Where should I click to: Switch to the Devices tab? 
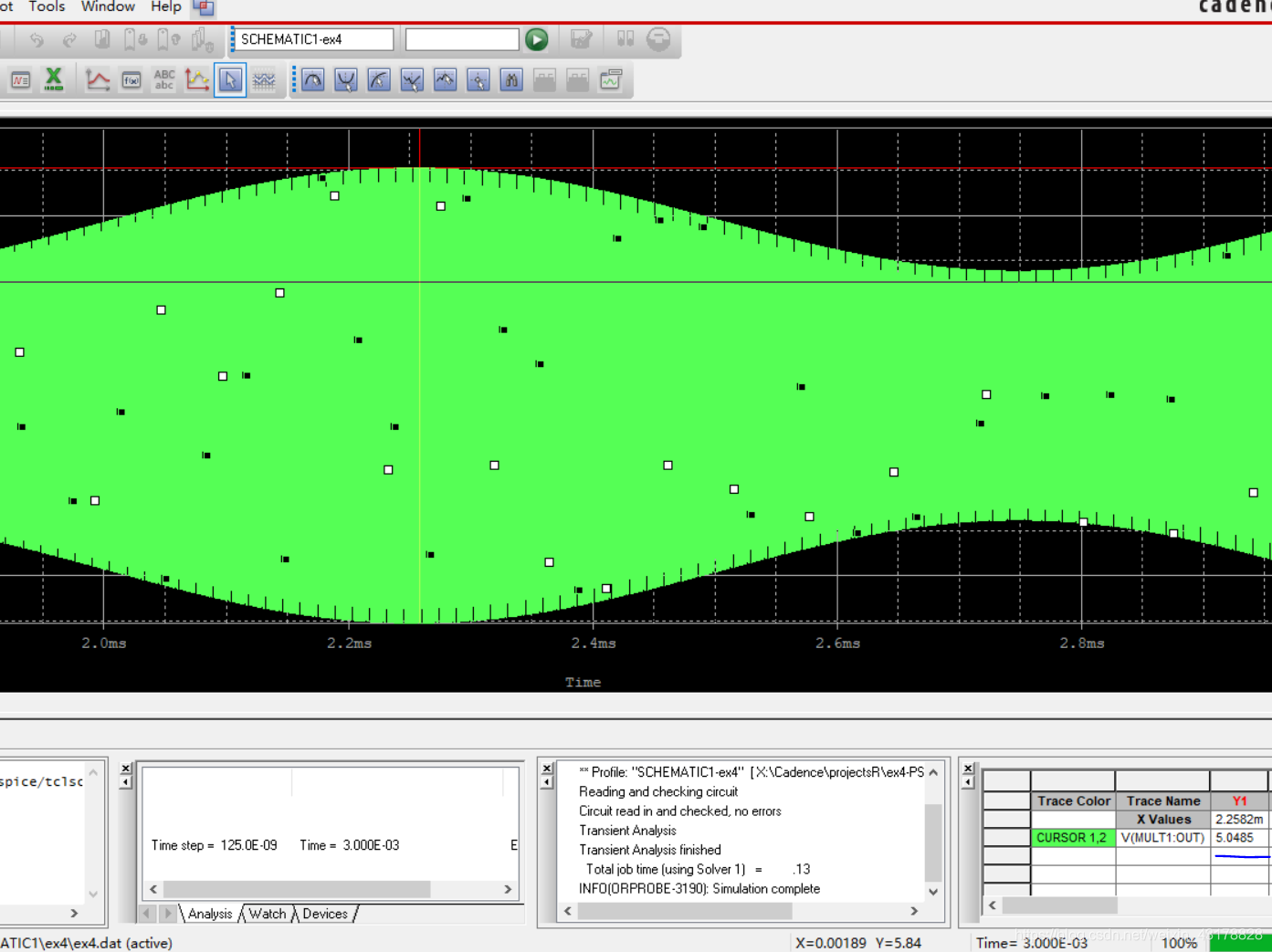tap(325, 914)
